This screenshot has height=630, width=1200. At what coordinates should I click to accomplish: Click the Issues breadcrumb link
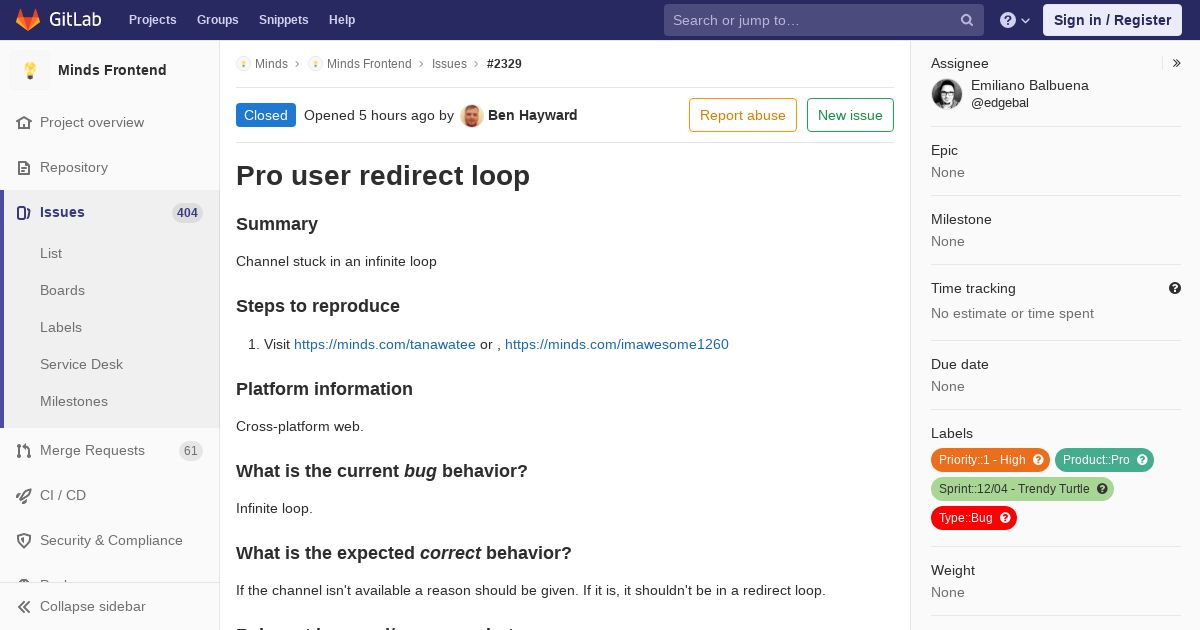[x=449, y=64]
